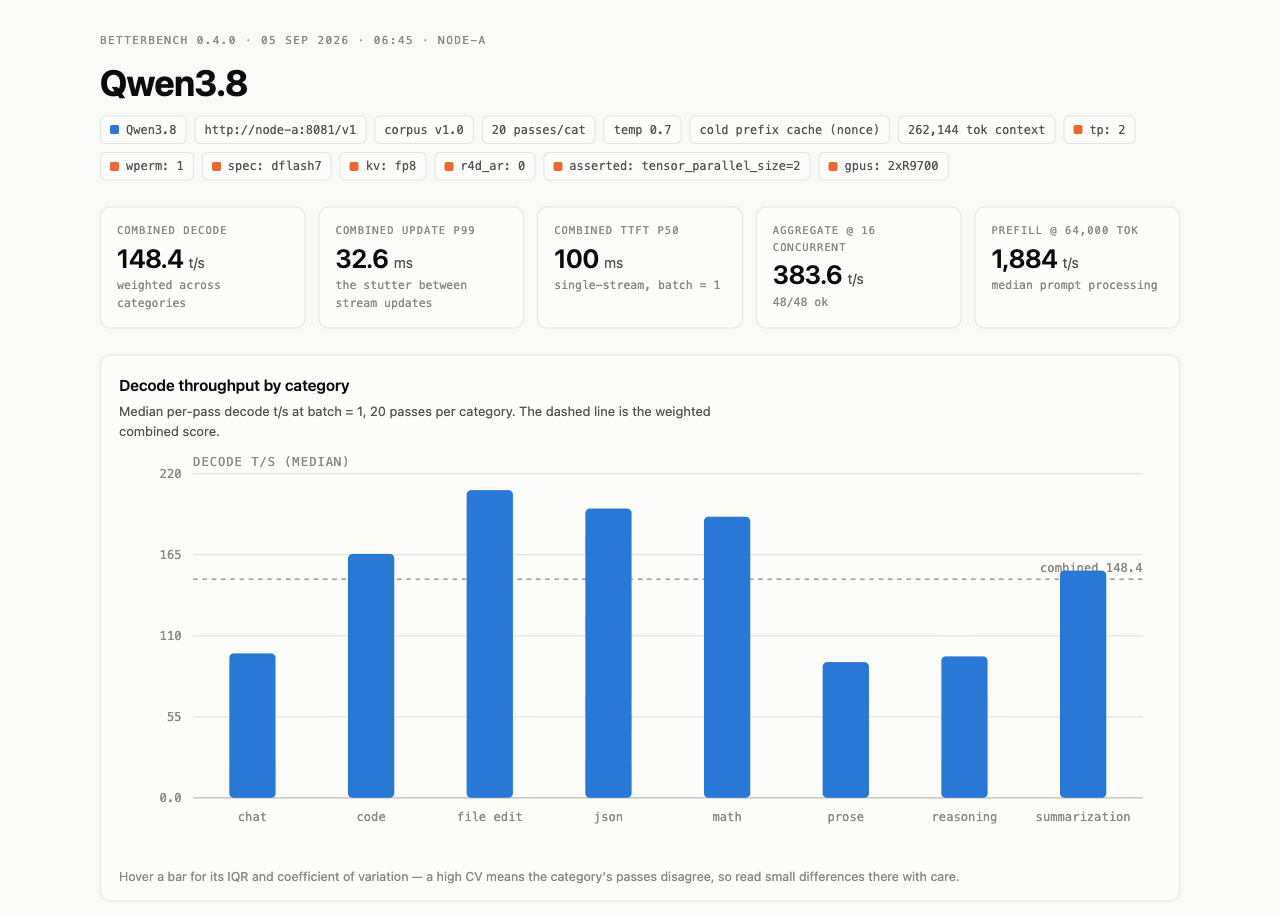Screen dimensions: 1280x915
Task: Click the 'median prompt processing' caption
Action: (x=1074, y=285)
